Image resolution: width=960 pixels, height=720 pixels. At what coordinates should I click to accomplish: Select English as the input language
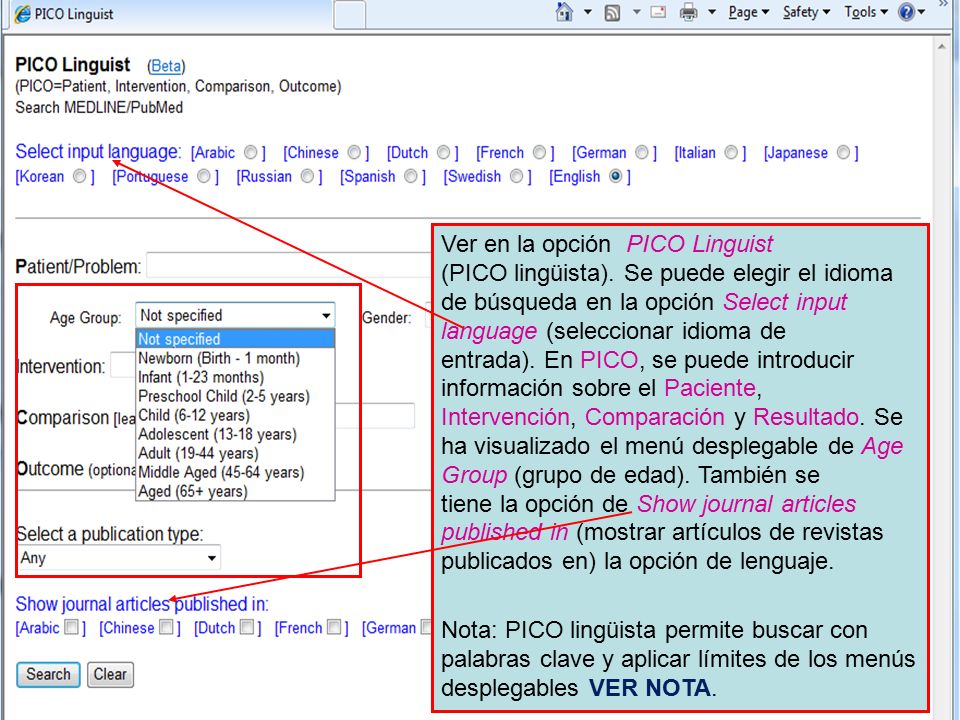point(616,176)
